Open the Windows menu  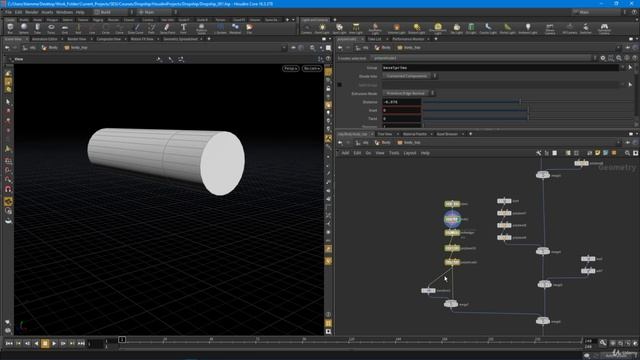click(x=64, y=12)
